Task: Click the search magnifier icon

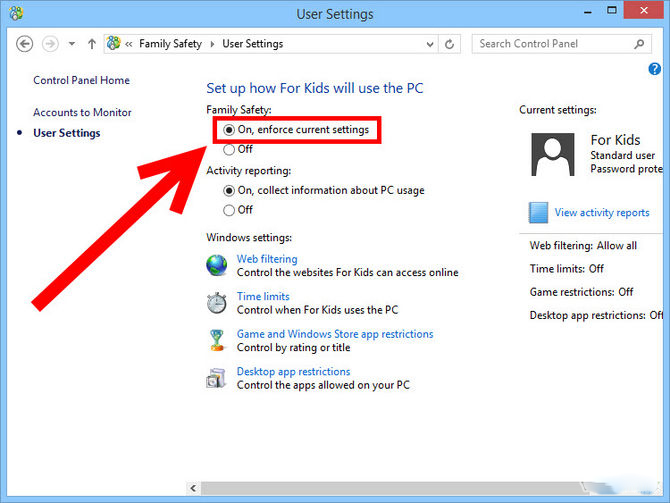Action: [x=639, y=44]
